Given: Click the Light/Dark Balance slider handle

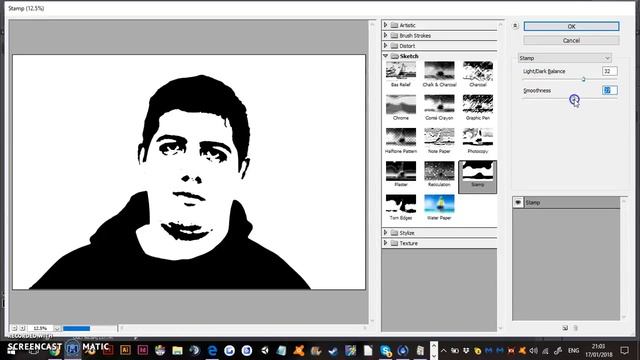Looking at the screenshot, I should 584,79.
